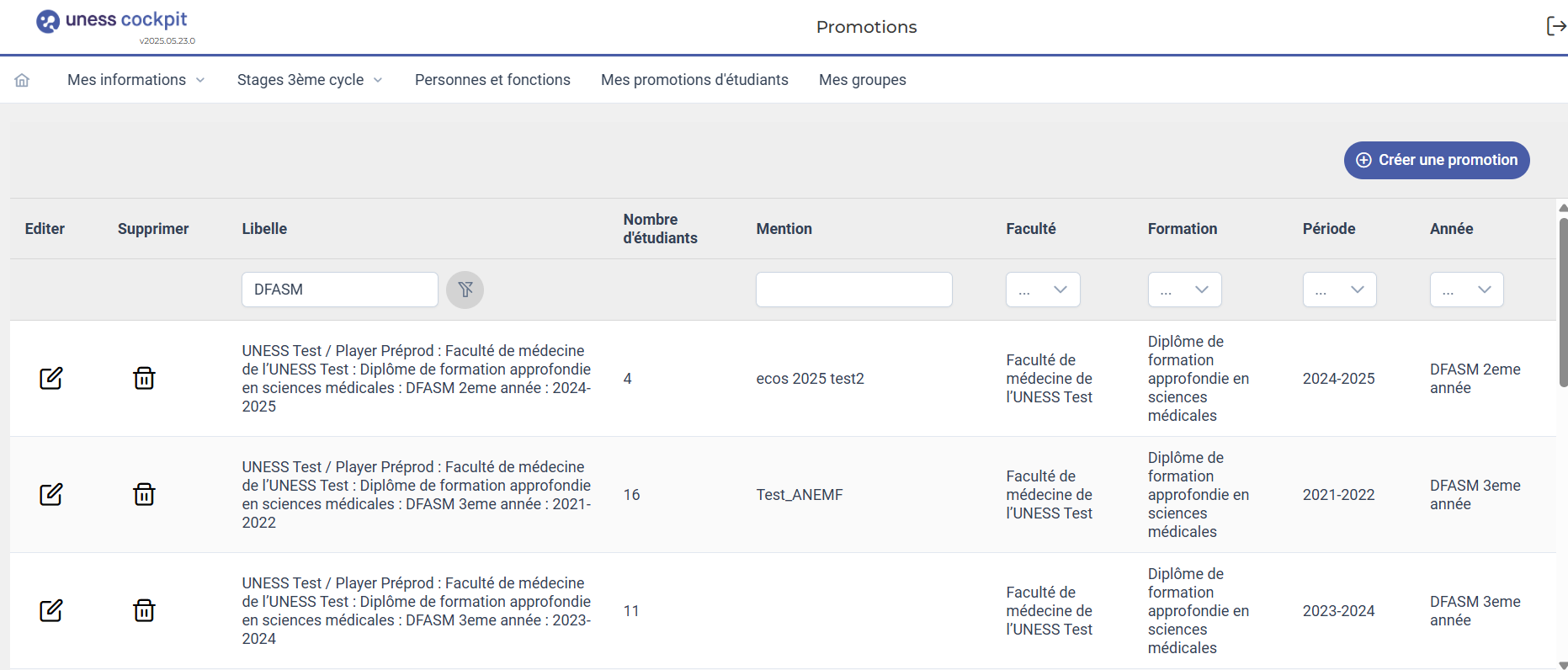This screenshot has height=670, width=1568.
Task: Click the libelle text ending 2023-2024
Action: pyautogui.click(x=417, y=611)
